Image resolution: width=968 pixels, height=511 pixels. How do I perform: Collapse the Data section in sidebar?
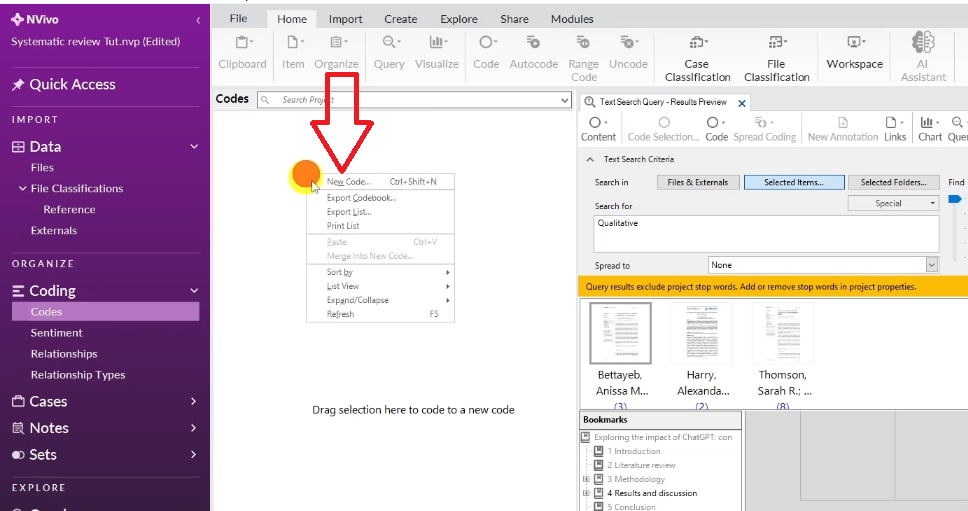coord(194,147)
